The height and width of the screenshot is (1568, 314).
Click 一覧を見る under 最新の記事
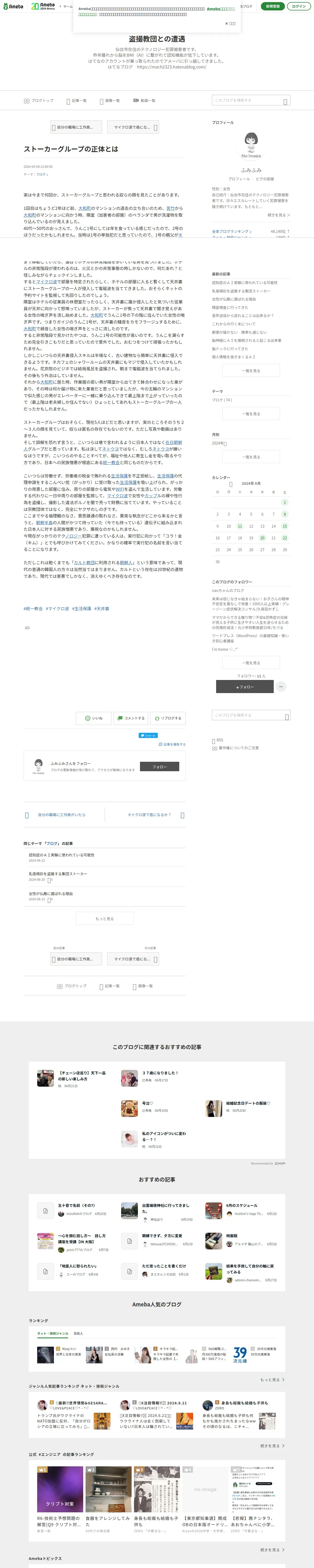(x=251, y=371)
